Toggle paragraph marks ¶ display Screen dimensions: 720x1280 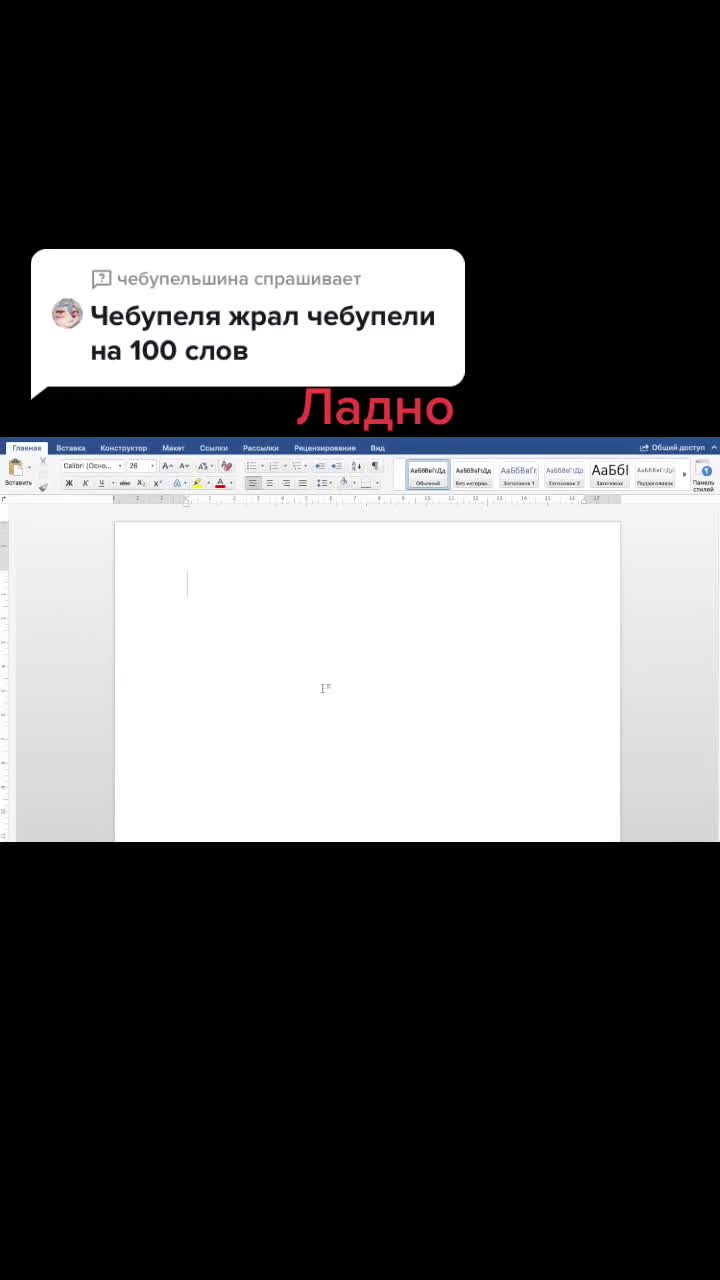pos(376,466)
